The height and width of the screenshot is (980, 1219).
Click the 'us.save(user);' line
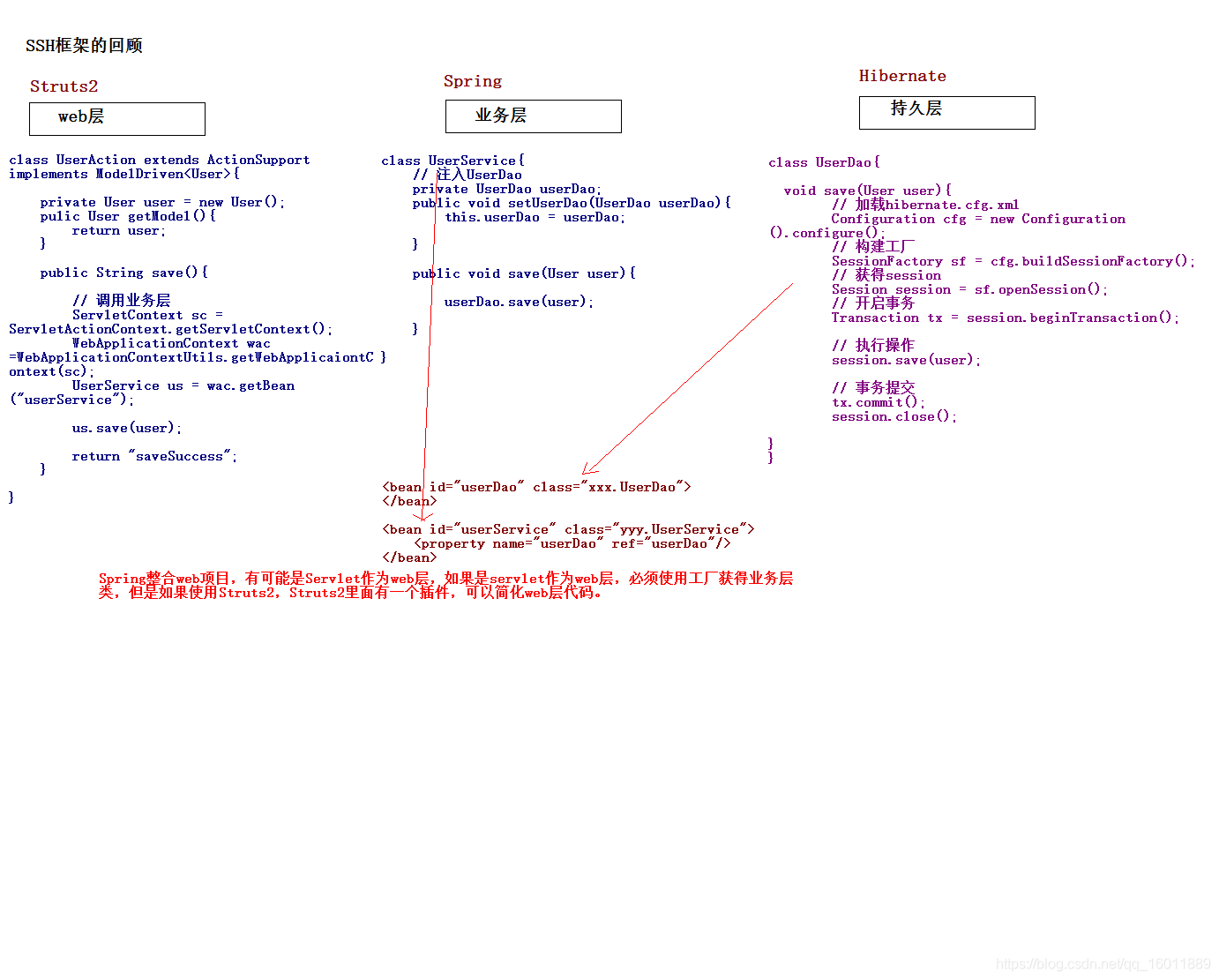coord(127,428)
